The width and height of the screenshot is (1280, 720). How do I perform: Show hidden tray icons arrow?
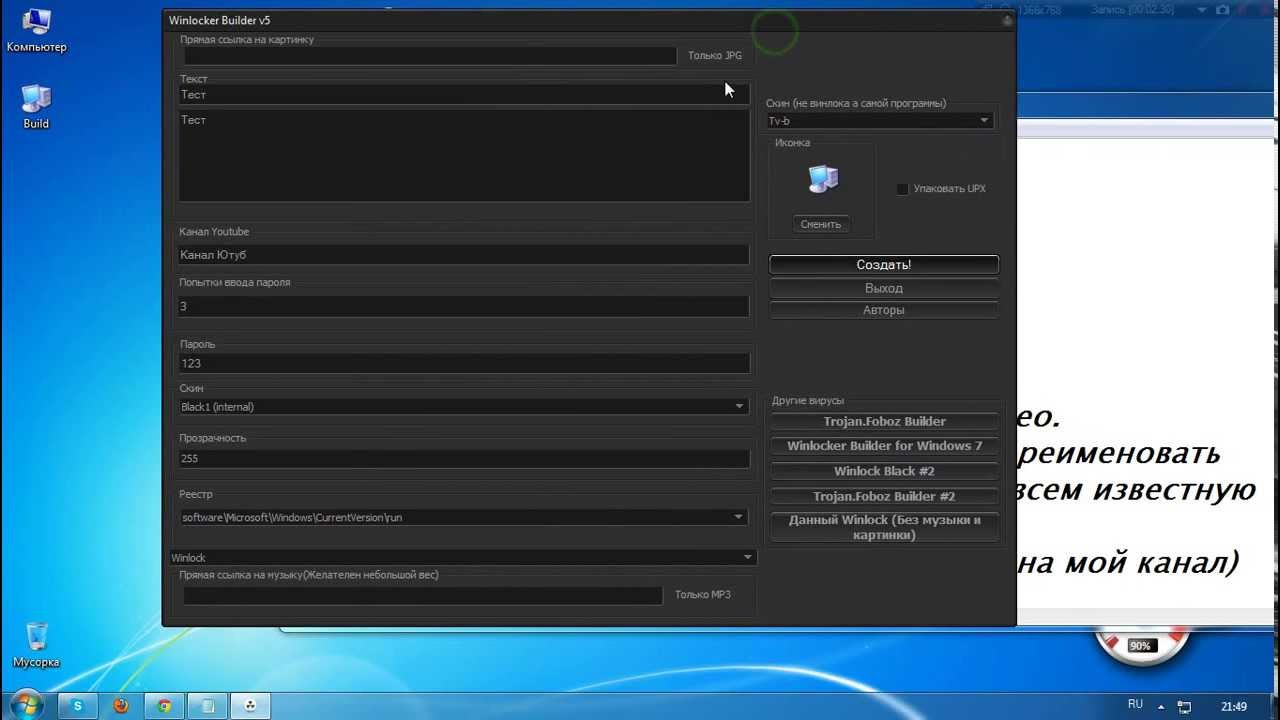(1160, 706)
